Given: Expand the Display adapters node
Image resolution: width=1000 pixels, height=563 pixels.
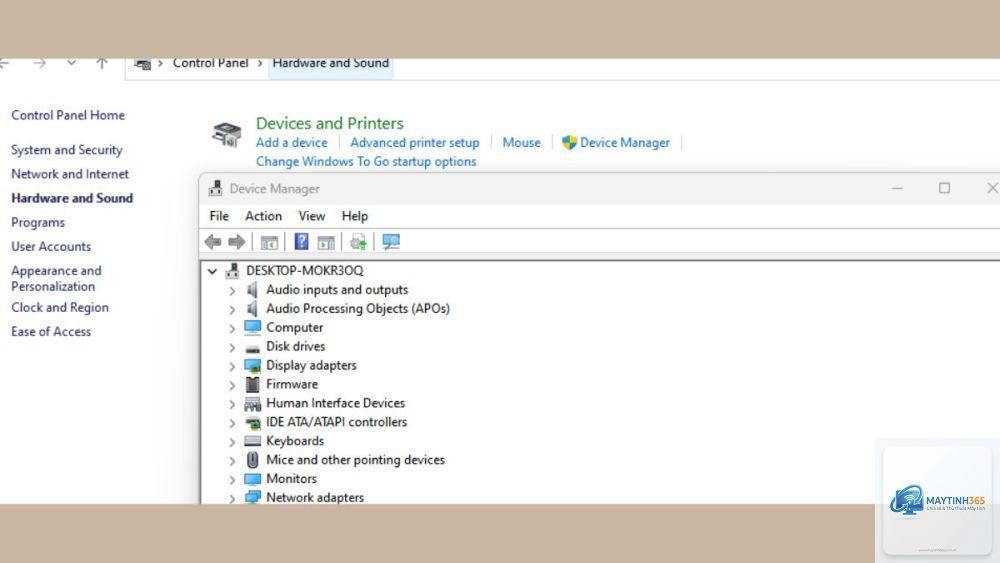Looking at the screenshot, I should pos(232,367).
